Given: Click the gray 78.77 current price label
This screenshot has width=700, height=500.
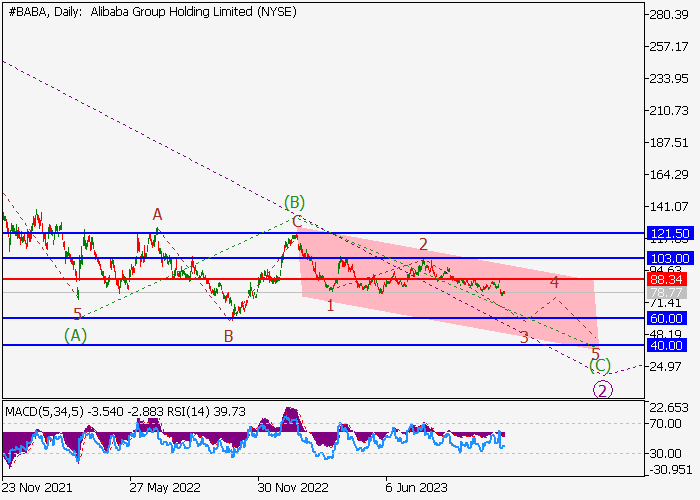Looking at the screenshot, I should click(666, 293).
